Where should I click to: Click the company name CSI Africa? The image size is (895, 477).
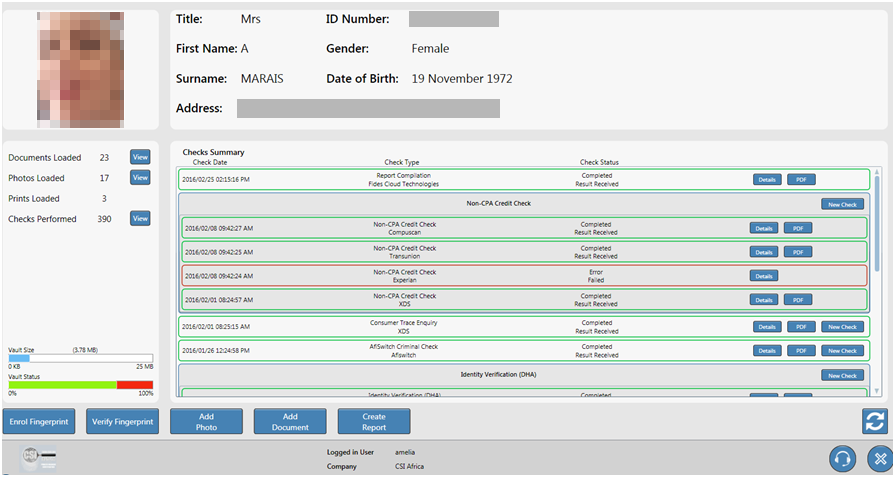[409, 466]
